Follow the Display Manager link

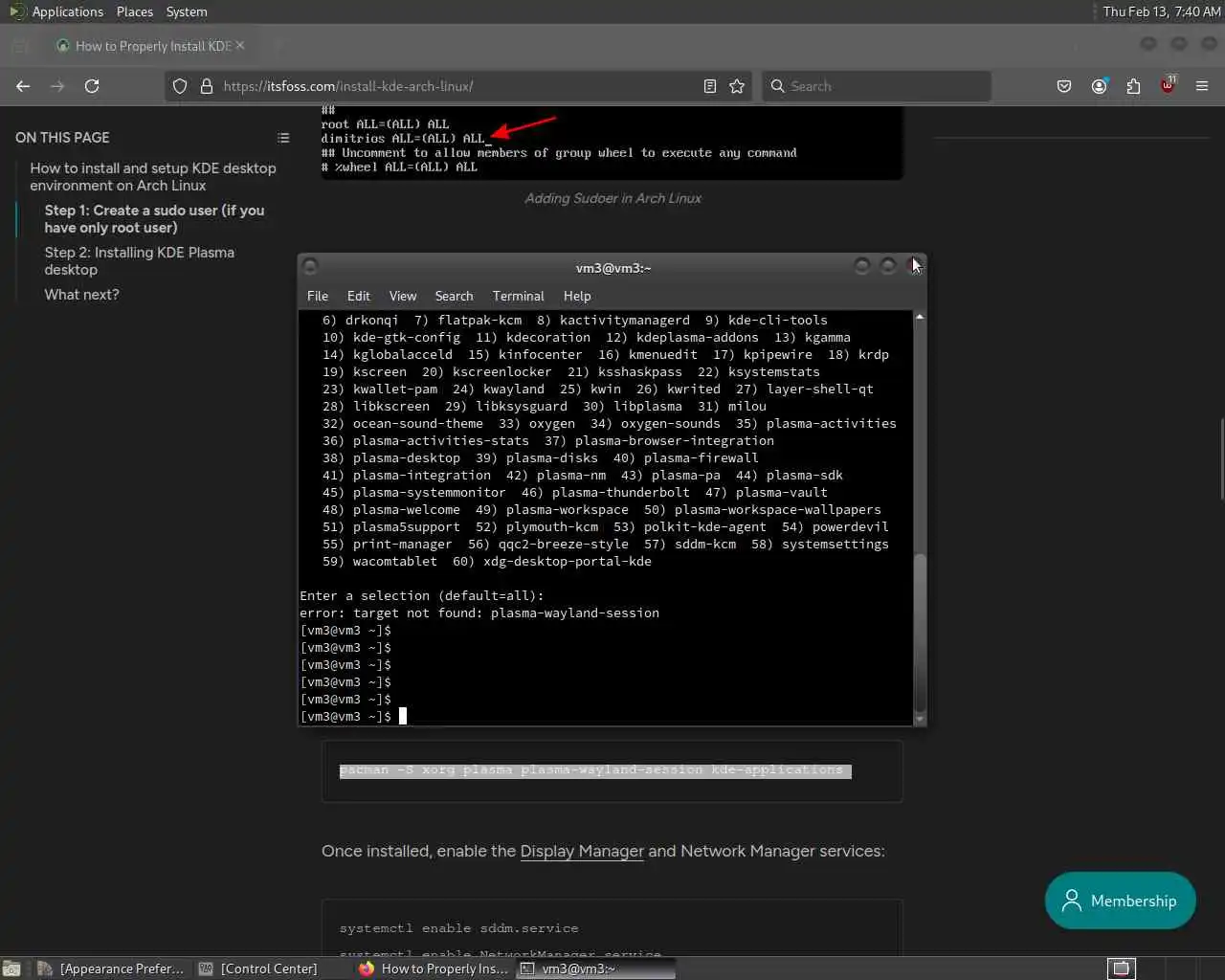[582, 851]
